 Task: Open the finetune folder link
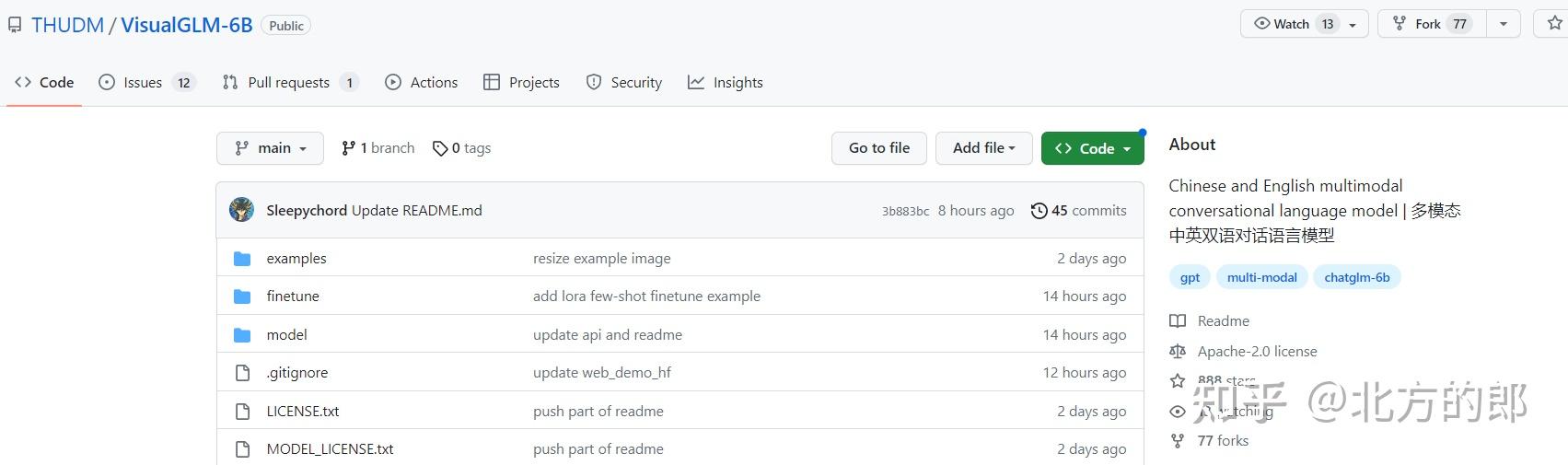[293, 296]
